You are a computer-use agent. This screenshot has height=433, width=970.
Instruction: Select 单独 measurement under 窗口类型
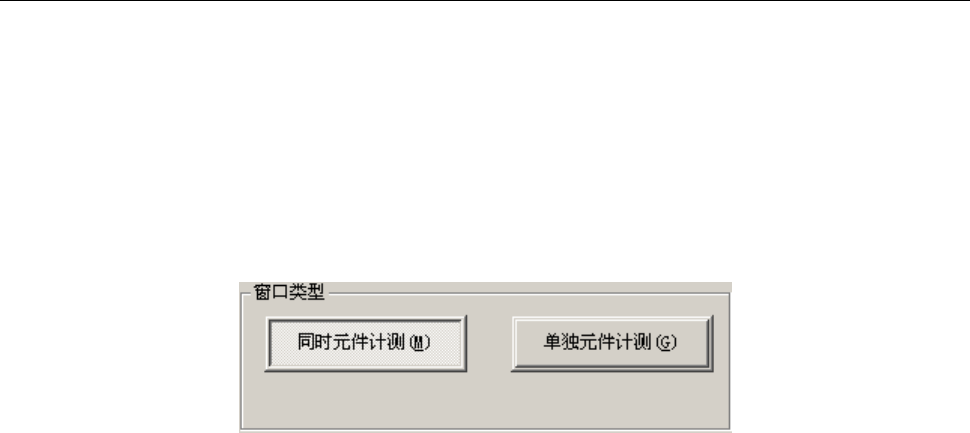612,343
